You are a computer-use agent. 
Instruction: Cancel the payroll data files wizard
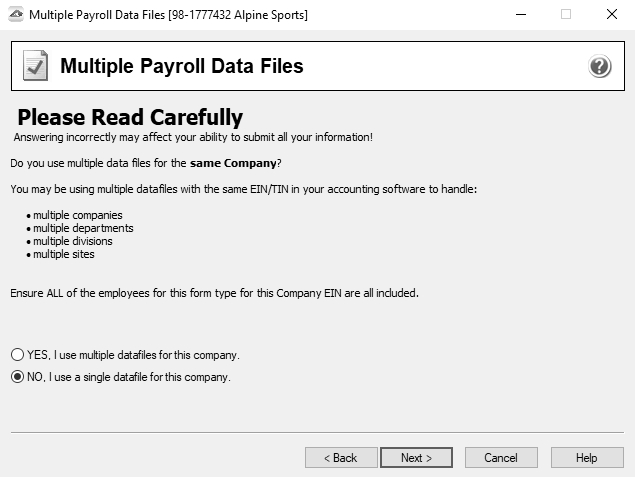[x=501, y=458]
